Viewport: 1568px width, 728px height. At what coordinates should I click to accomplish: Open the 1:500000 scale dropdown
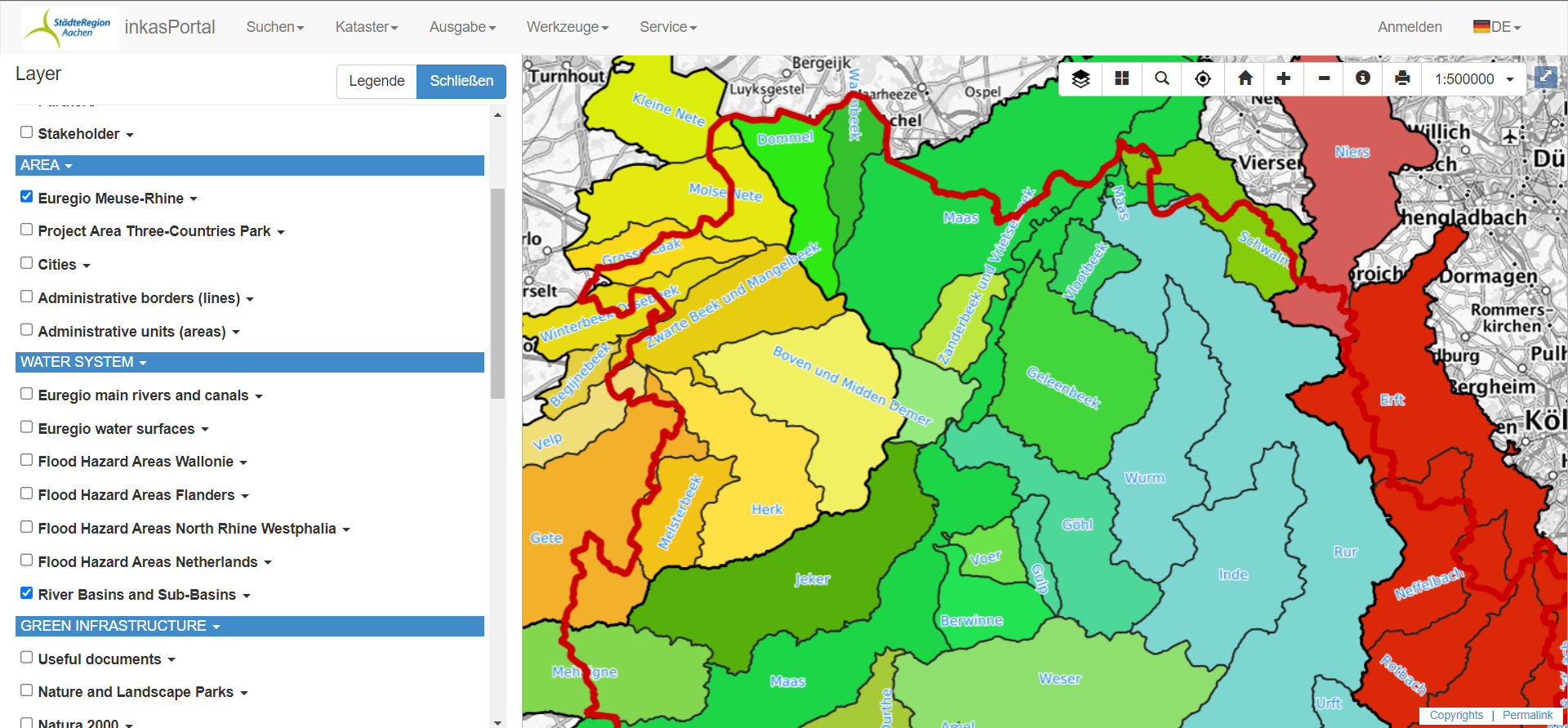(1474, 79)
